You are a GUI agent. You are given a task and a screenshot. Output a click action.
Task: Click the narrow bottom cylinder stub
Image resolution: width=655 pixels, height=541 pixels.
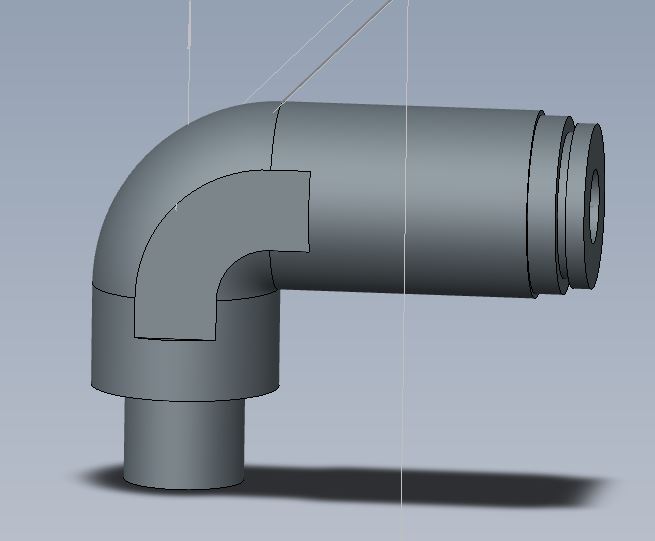[x=184, y=443]
